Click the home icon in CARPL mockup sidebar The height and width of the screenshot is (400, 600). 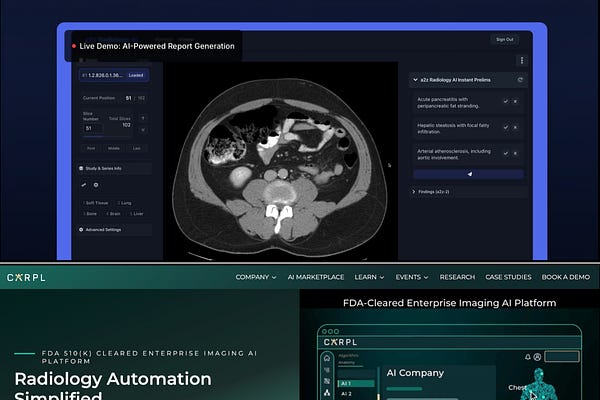(327, 359)
